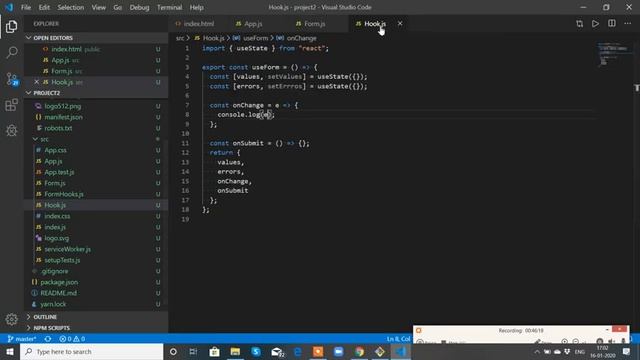Image resolution: width=640 pixels, height=360 pixels.
Task: Close Hook.js in Open Editors list
Action: click(x=37, y=82)
